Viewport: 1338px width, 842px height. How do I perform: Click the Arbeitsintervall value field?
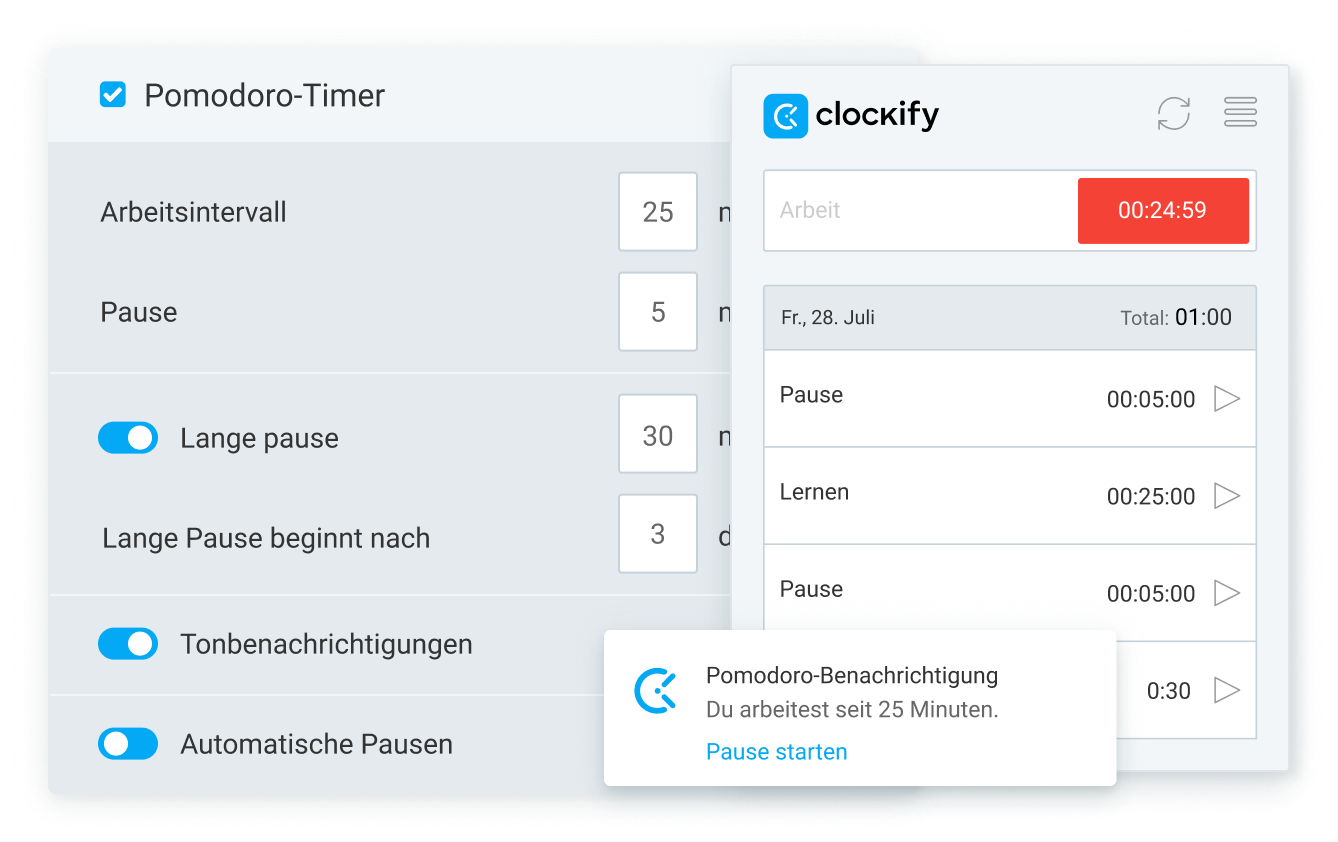click(657, 212)
